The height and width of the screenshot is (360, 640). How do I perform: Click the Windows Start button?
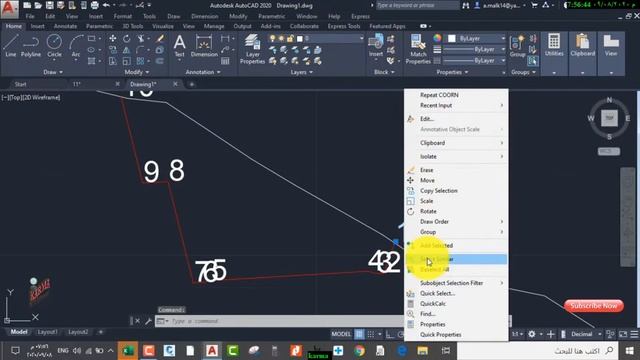click(x=629, y=351)
